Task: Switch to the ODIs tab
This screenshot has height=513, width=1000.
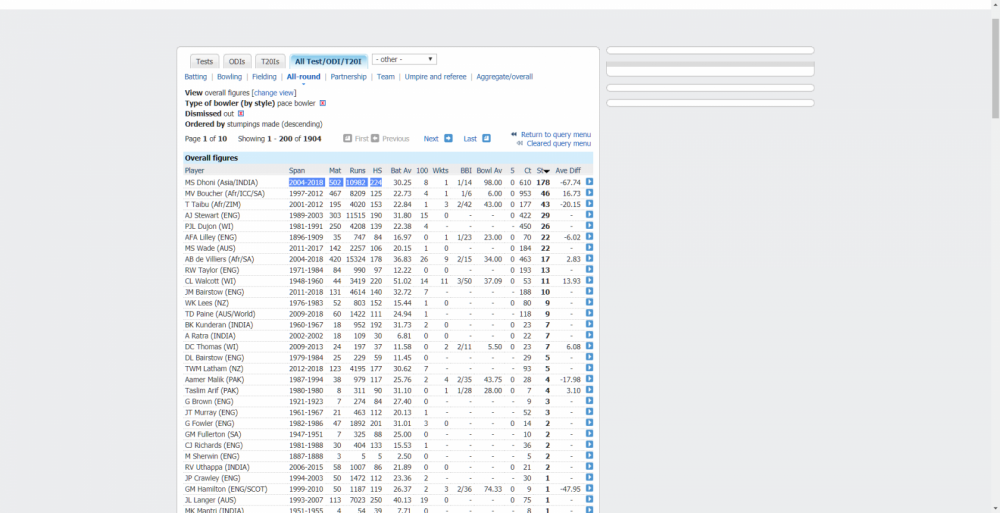Action: tap(237, 61)
